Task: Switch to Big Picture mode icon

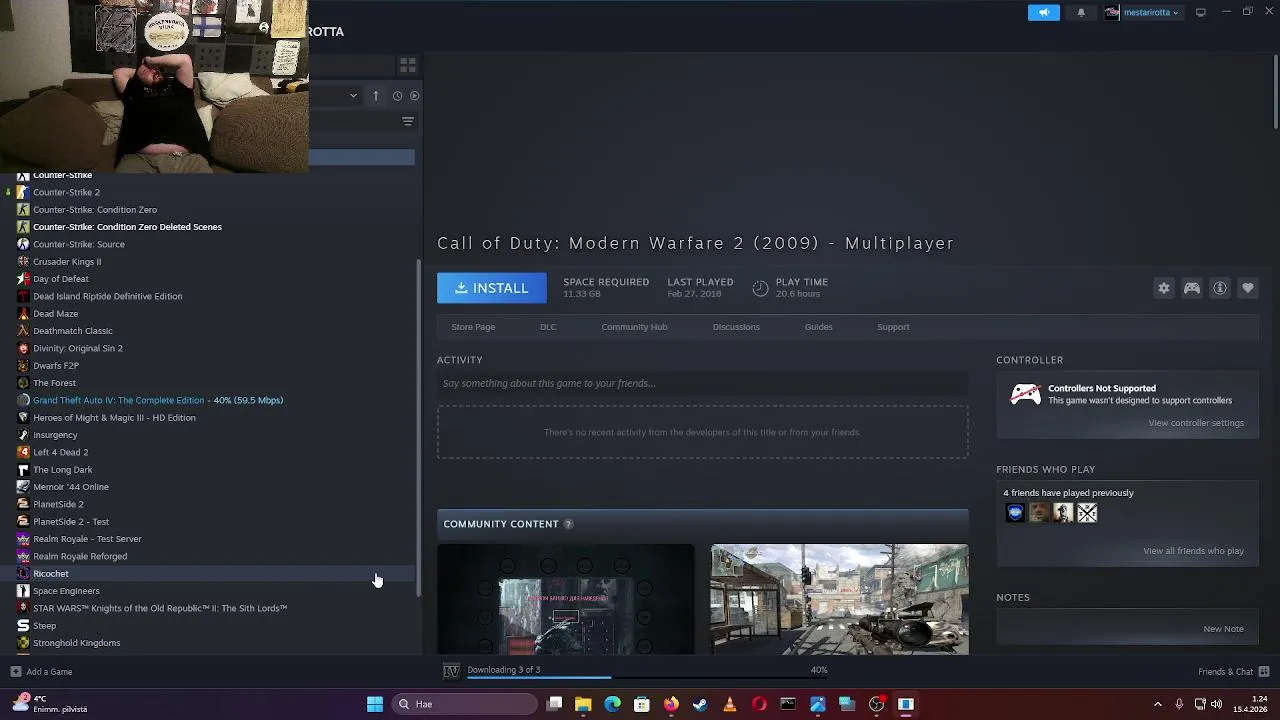Action: click(x=1201, y=12)
